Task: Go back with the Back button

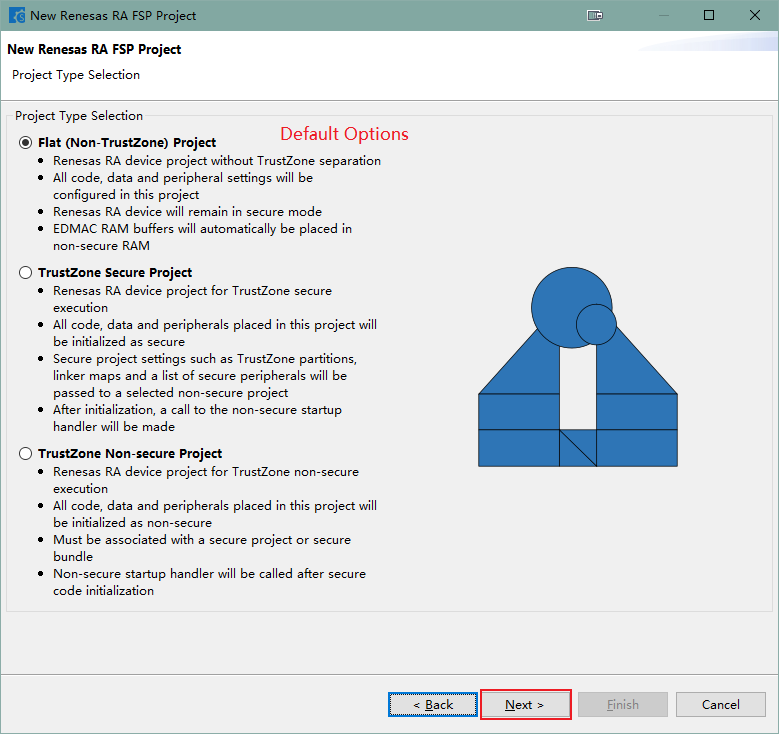Action: coord(434,705)
